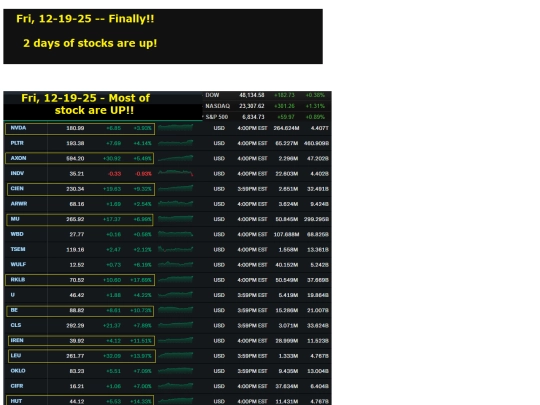
Task: Click IREN volume 28.999M
Action: [x=287, y=341]
